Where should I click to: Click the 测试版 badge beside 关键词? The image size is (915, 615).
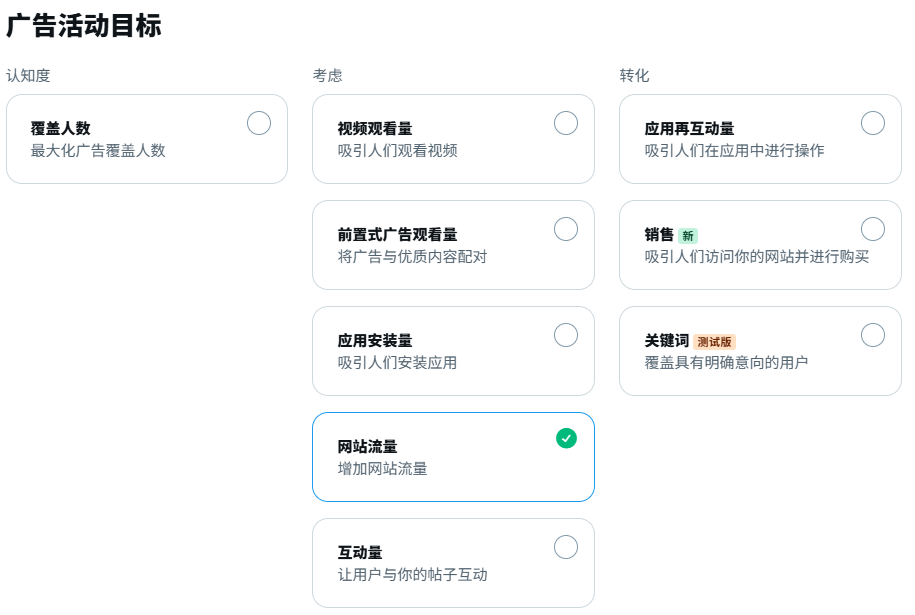[714, 342]
